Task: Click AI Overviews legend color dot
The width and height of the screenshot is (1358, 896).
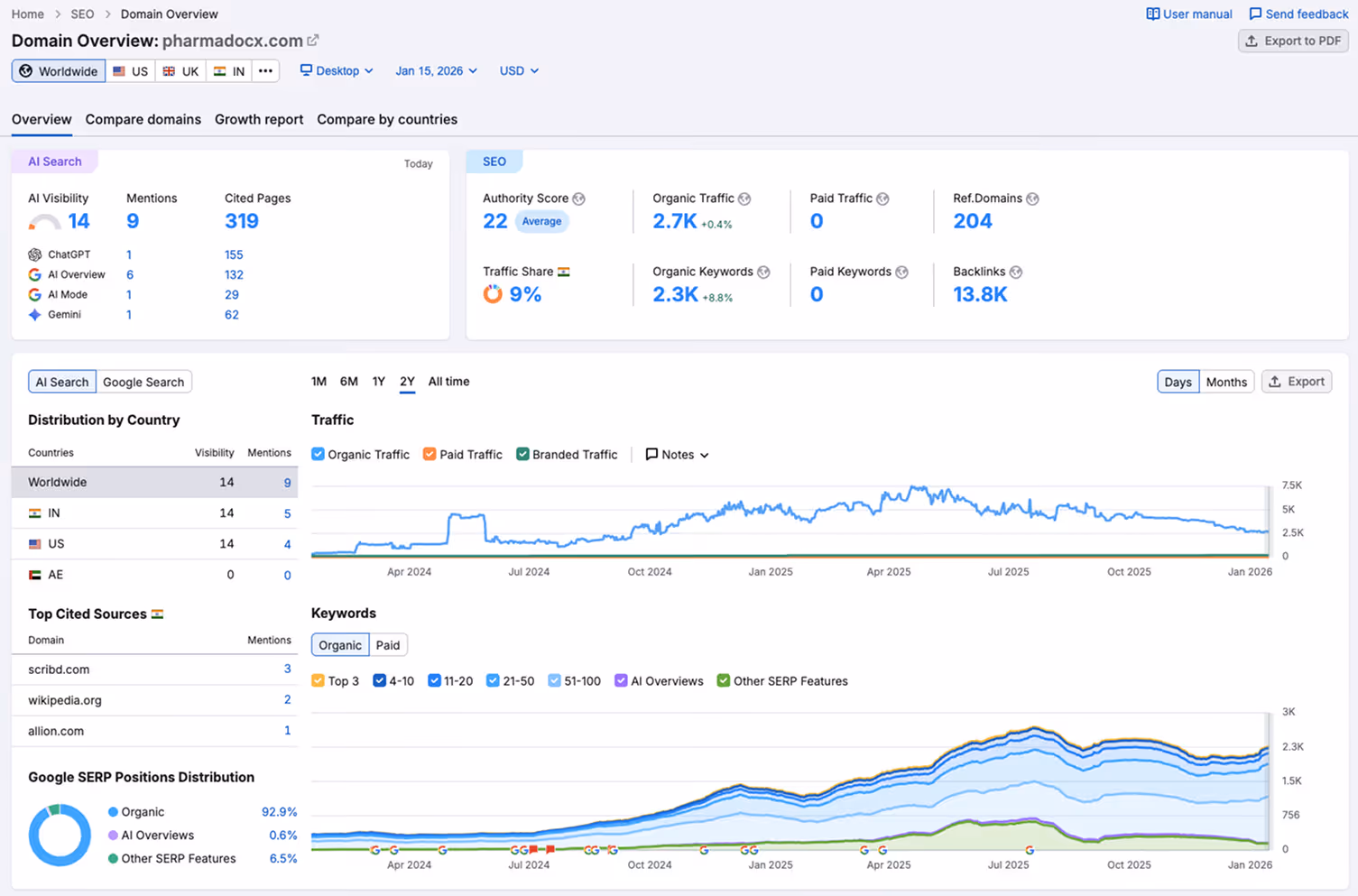Action: point(113,836)
